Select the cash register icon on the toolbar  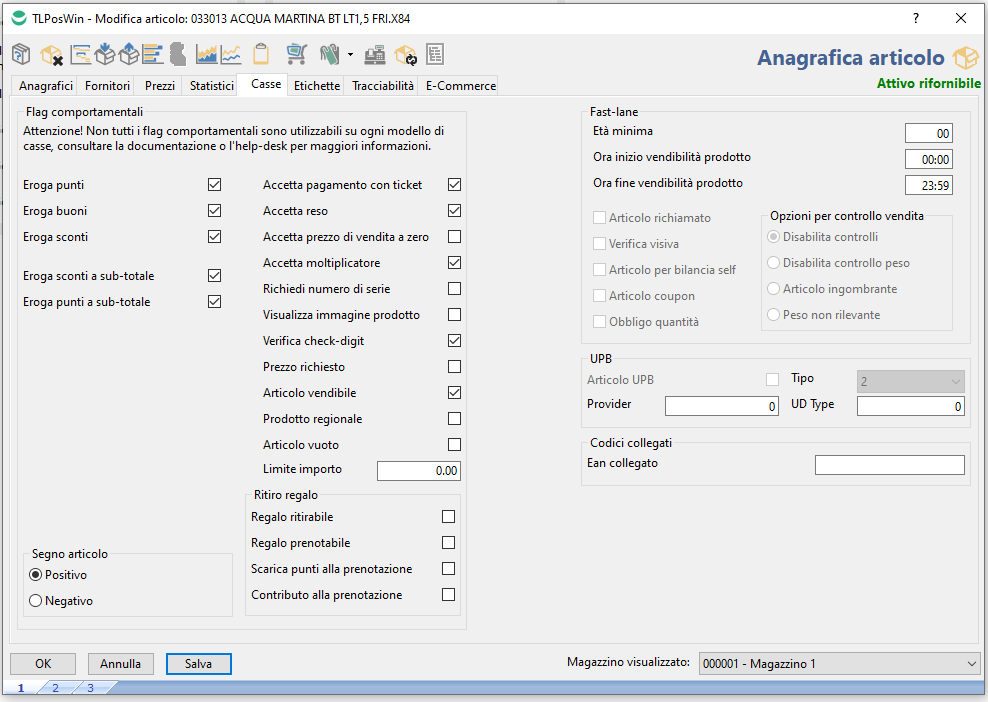(375, 54)
